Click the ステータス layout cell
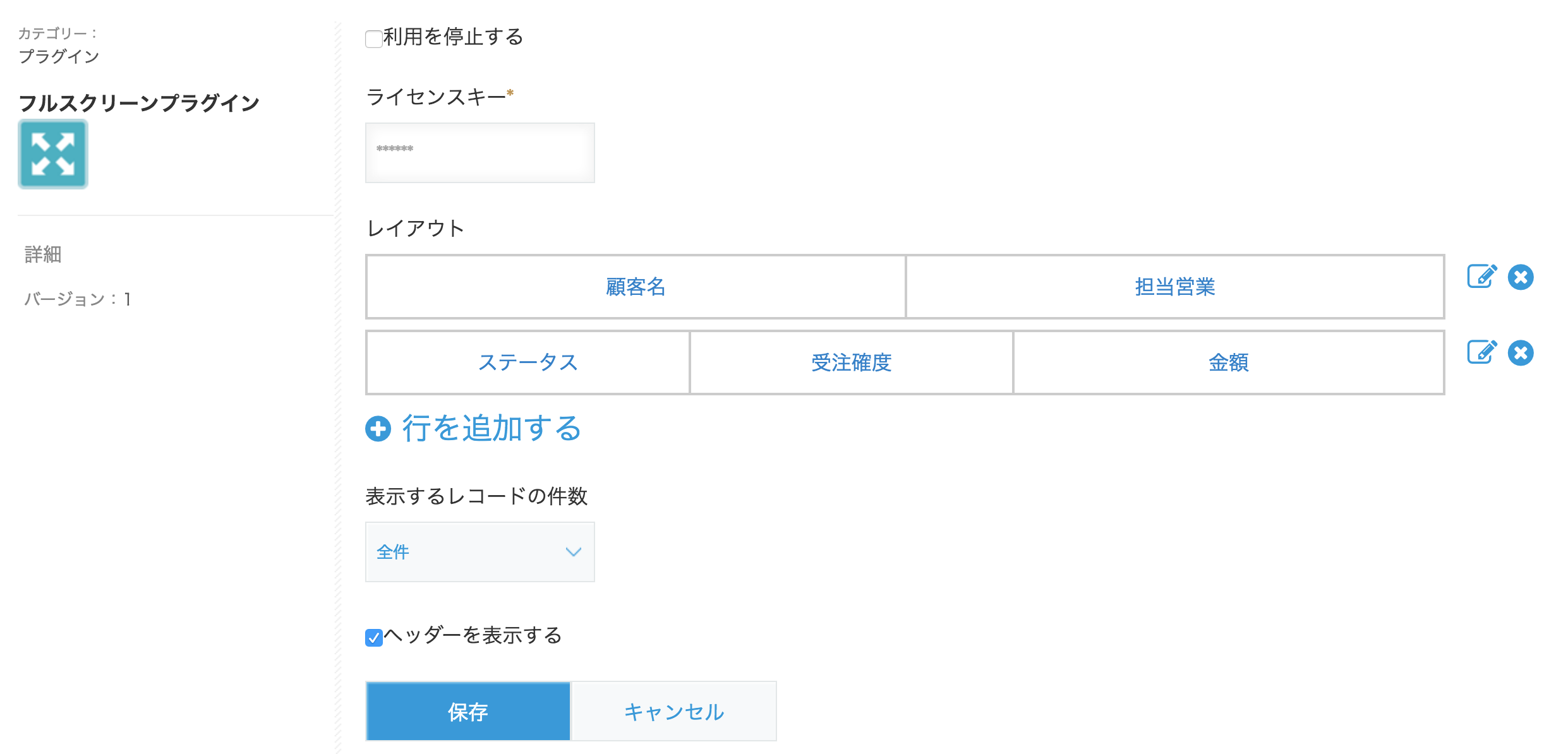Screen dimensions: 1568x754 [x=528, y=362]
